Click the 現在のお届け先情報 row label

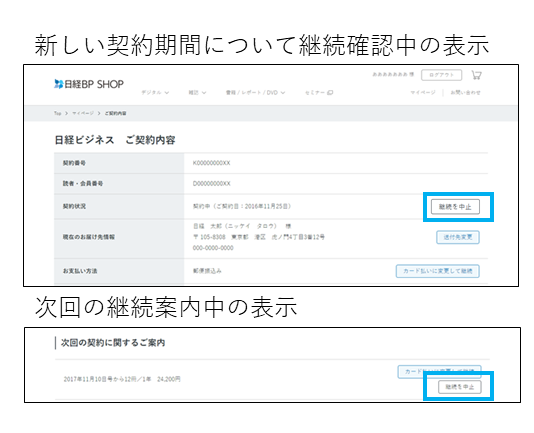click(x=89, y=237)
